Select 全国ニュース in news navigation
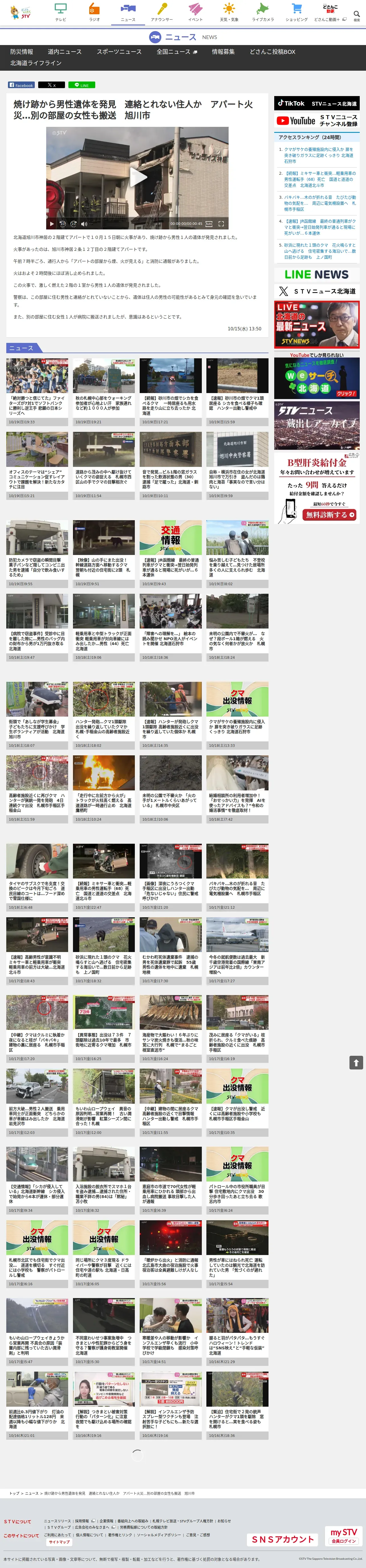 [177, 52]
